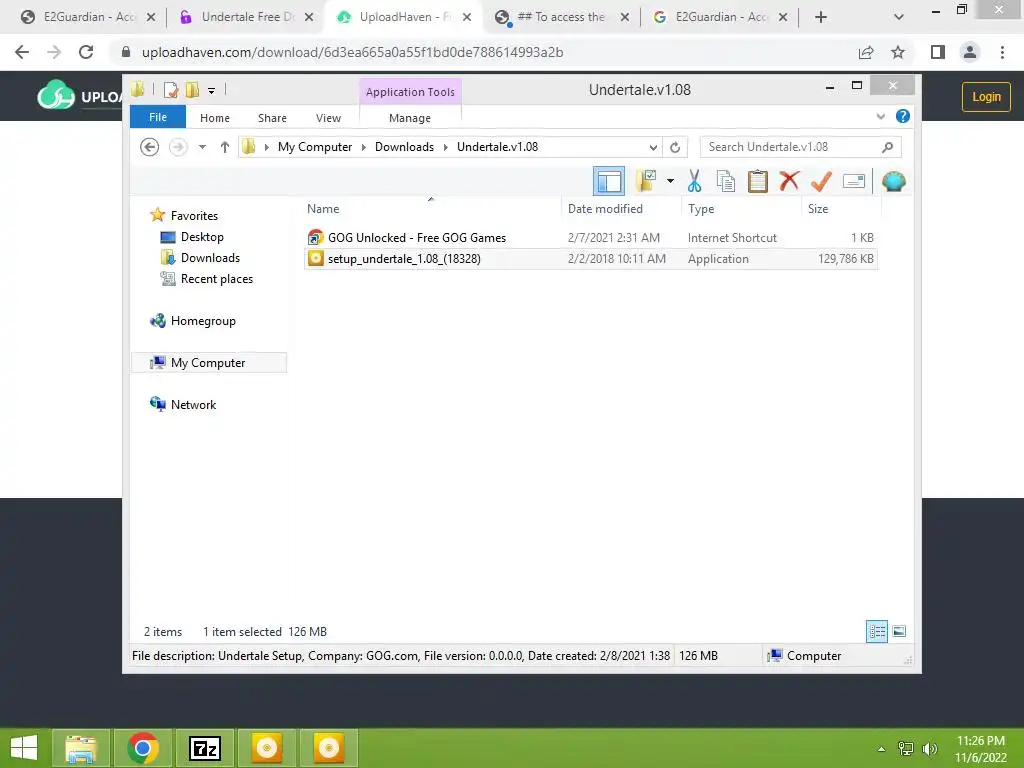The image size is (1024, 768).
Task: Open Desktop in navigation pane
Action: pyautogui.click(x=202, y=236)
